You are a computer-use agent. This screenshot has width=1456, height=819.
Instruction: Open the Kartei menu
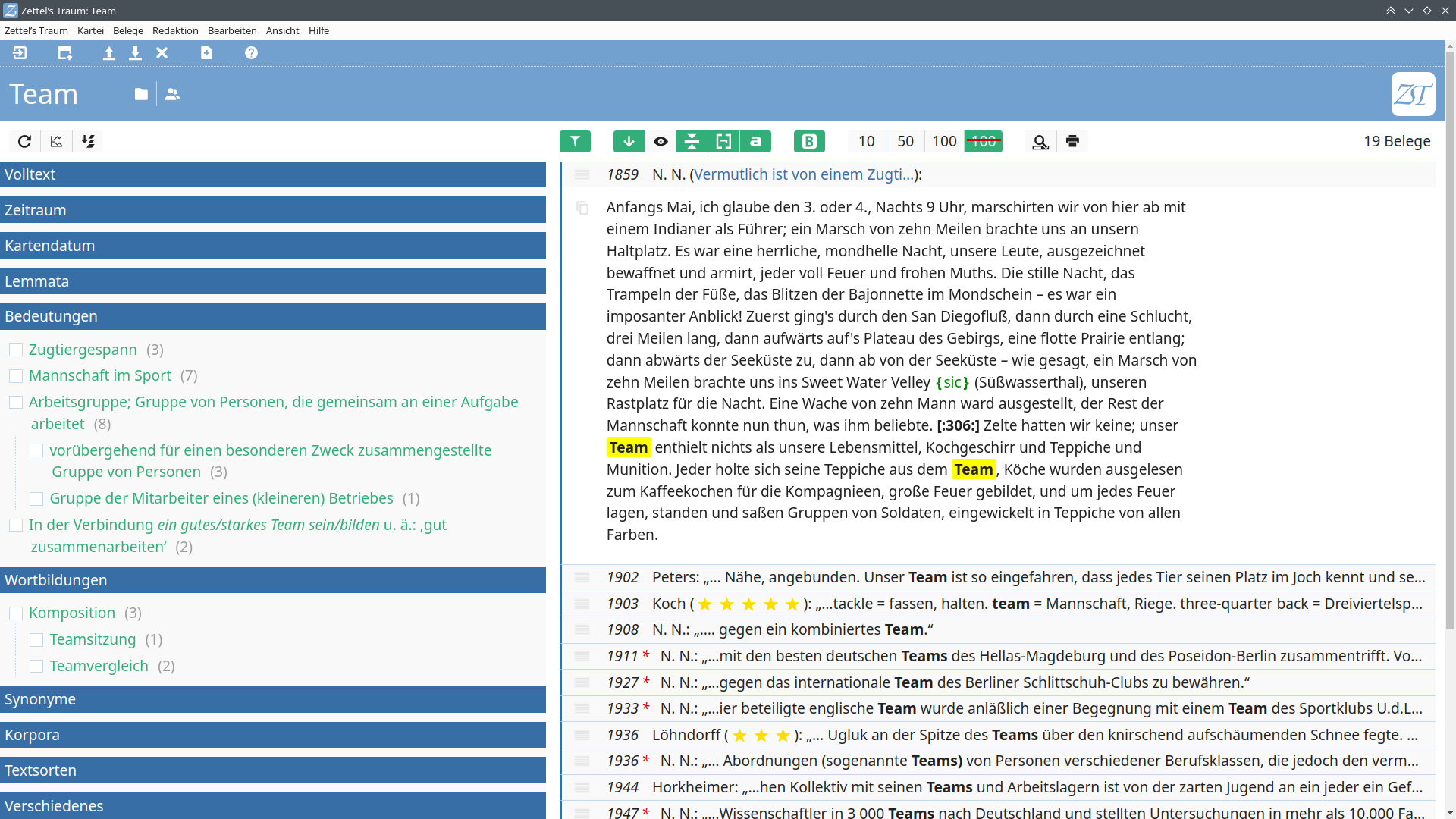click(90, 30)
